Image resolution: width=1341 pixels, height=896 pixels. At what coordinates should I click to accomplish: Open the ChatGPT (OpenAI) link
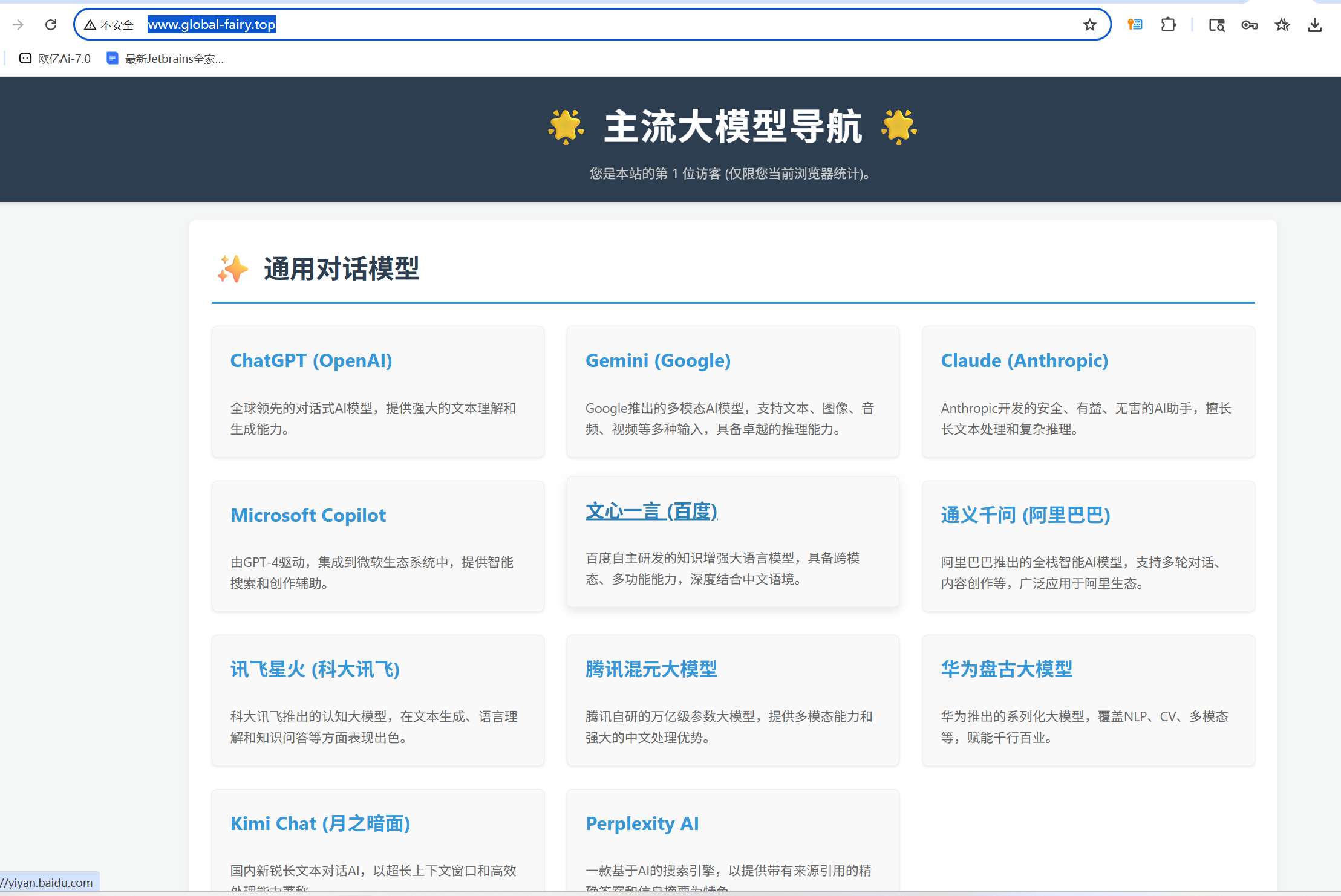coord(311,360)
